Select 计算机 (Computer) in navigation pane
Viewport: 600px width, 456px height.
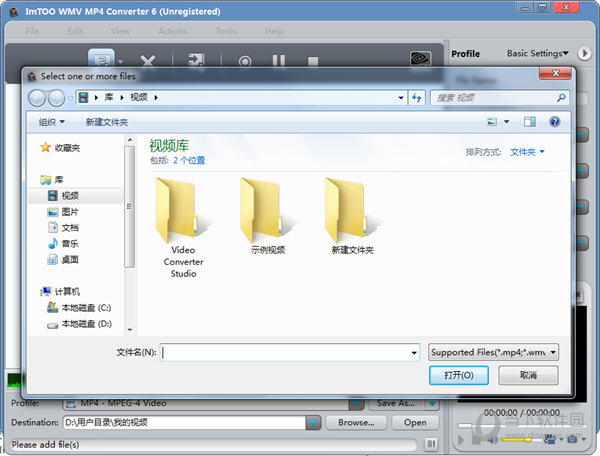[60, 292]
